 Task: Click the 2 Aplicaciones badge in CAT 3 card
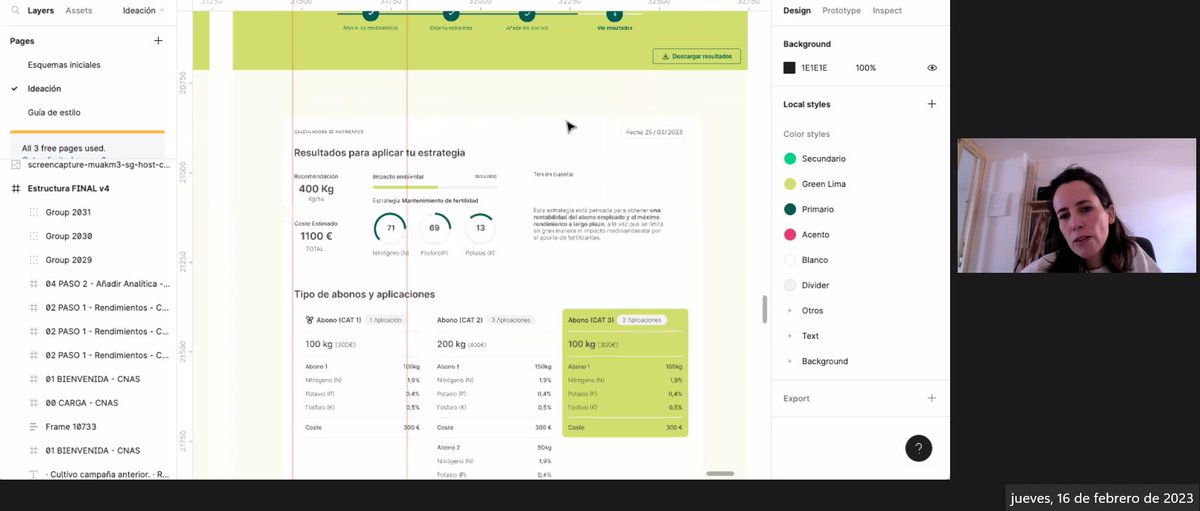(x=642, y=320)
